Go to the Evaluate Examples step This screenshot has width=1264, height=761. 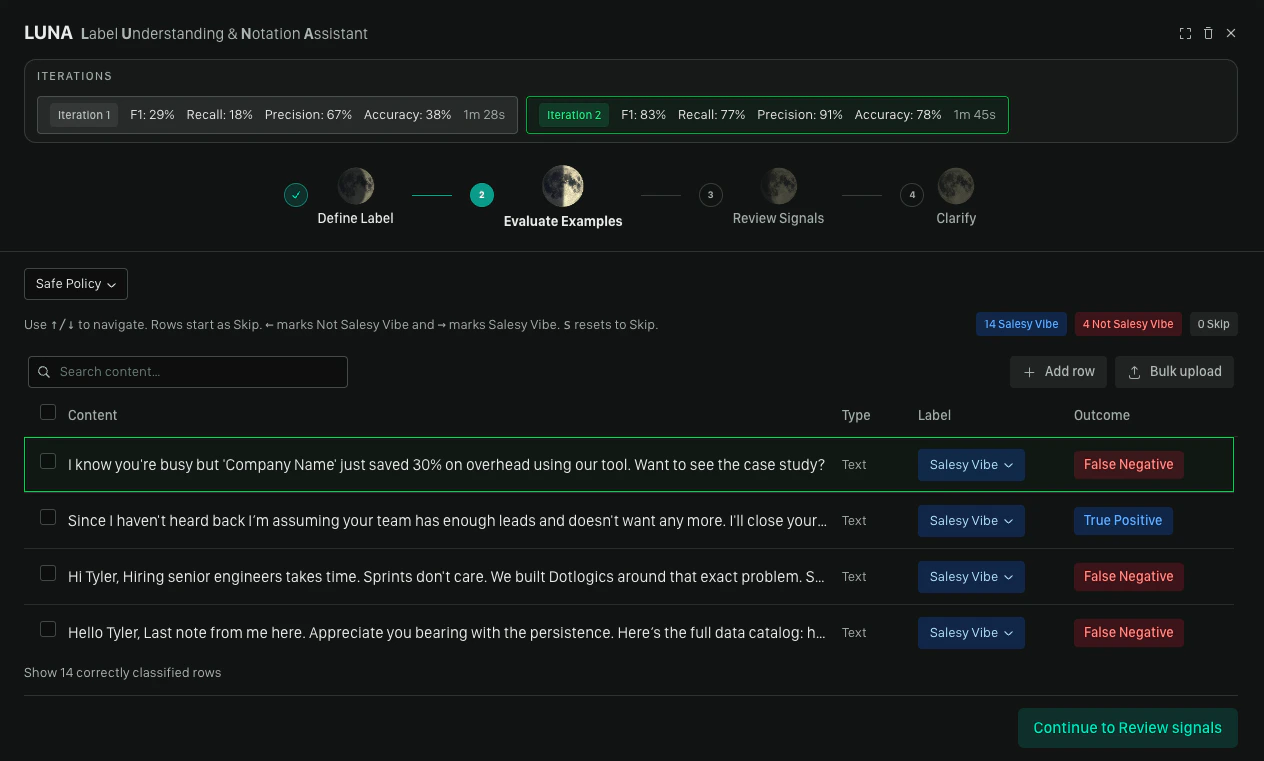coord(563,221)
